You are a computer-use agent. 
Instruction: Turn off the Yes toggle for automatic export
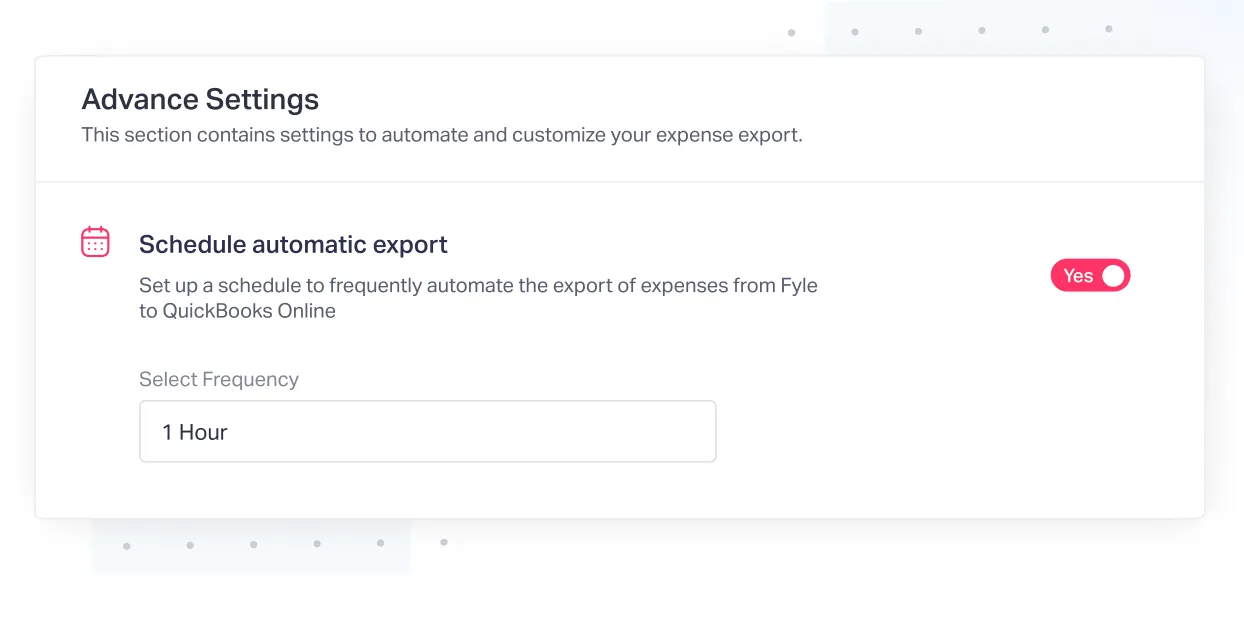click(1090, 276)
